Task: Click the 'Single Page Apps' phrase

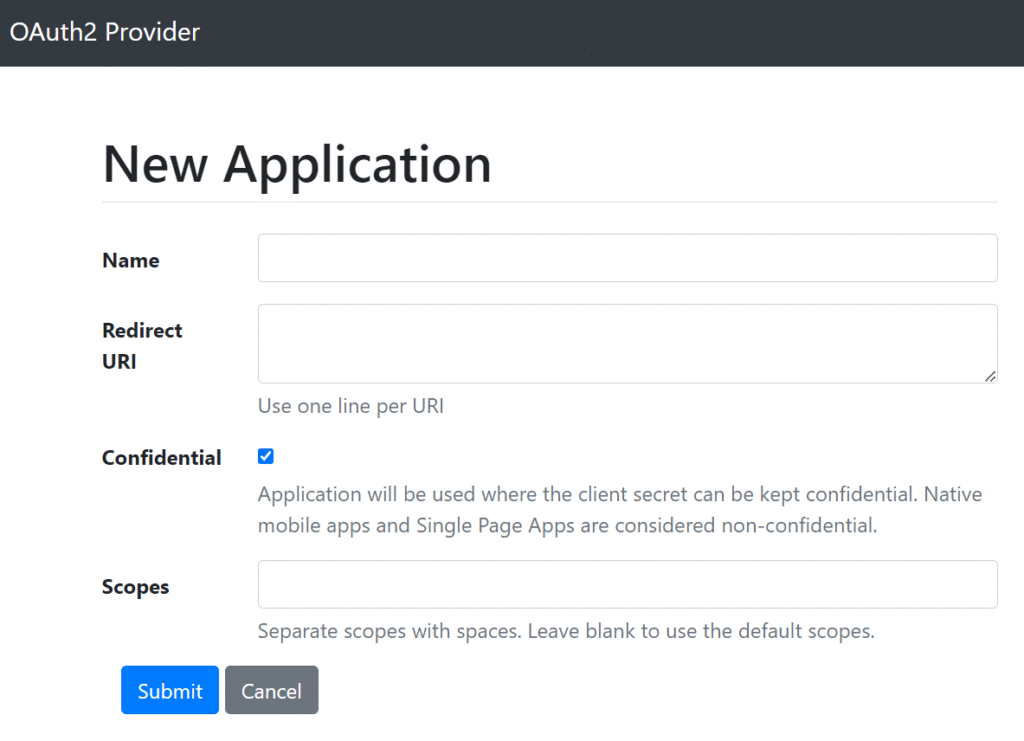Action: coord(495,525)
